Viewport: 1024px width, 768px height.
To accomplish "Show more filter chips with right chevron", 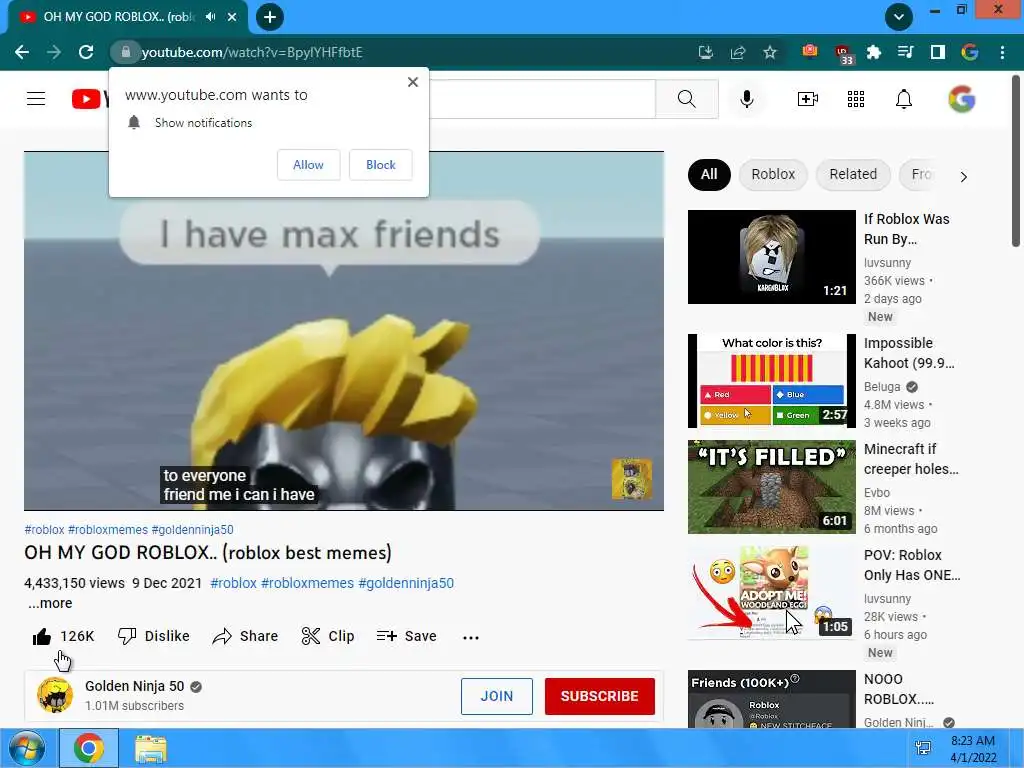I will [x=963, y=176].
